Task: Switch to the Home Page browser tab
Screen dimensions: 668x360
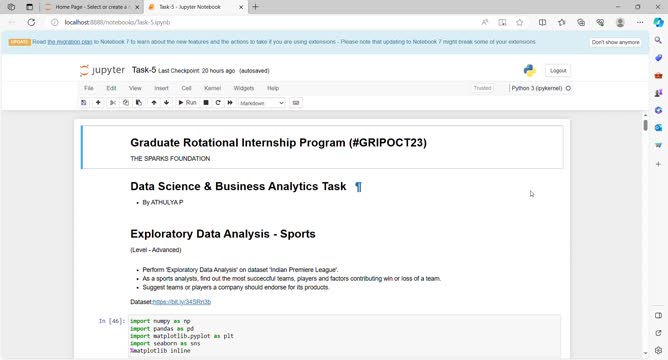Action: tap(92, 7)
